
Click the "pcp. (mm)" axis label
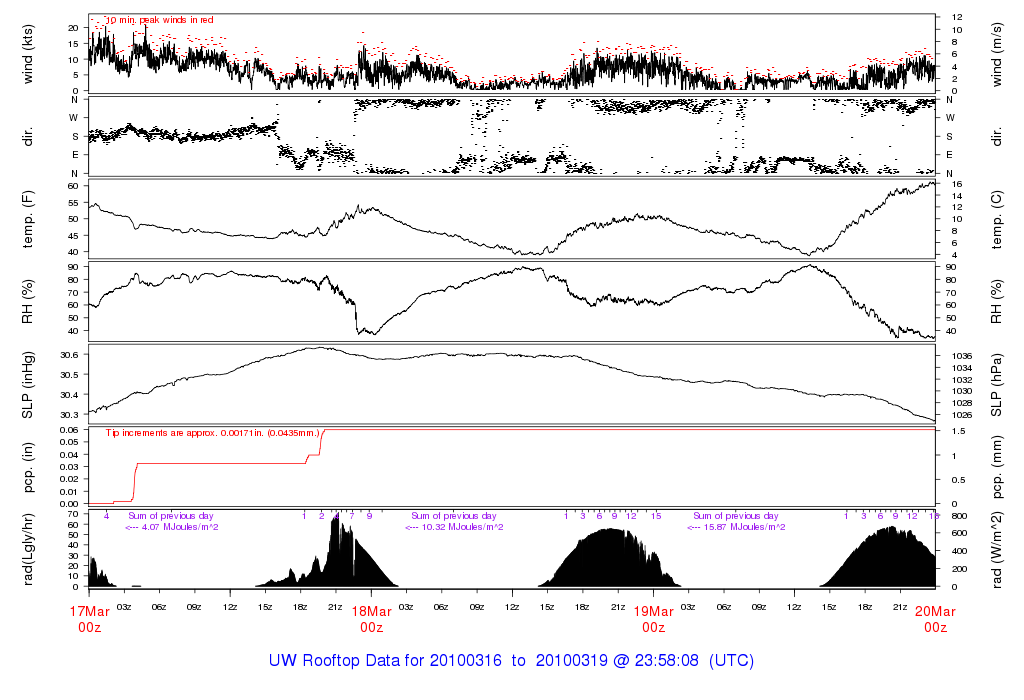click(x=997, y=468)
